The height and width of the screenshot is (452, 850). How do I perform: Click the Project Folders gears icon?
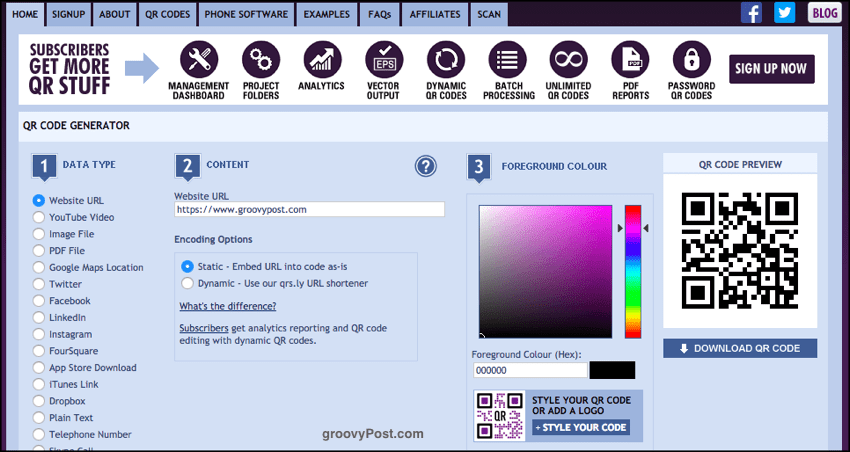261,60
